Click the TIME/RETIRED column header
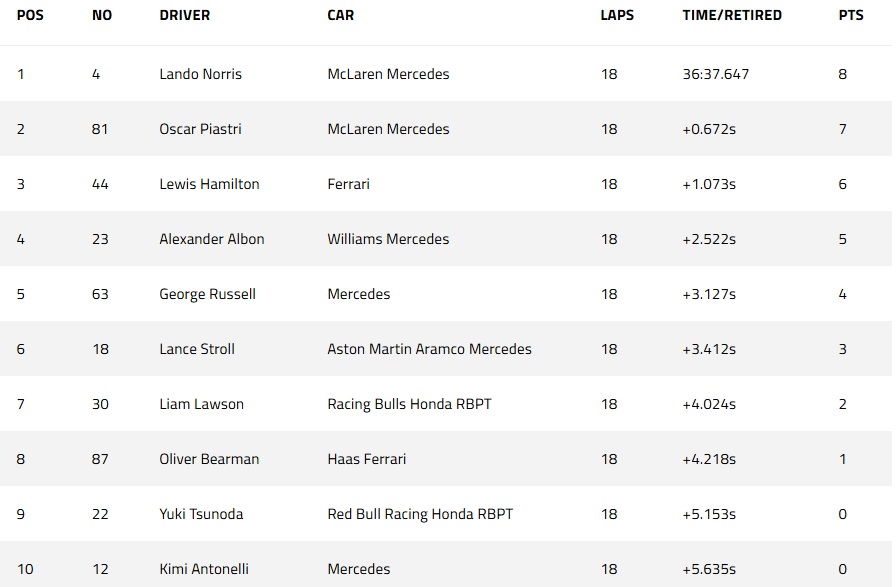Image resolution: width=896 pixels, height=587 pixels. point(732,15)
